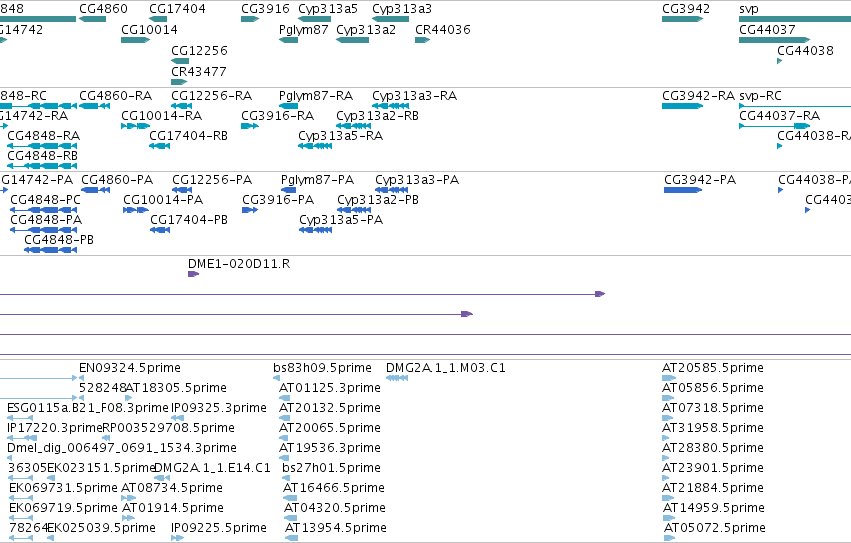Click the Cyp313a2-RB transcript label
851x543 pixels.
pyautogui.click(x=377, y=116)
